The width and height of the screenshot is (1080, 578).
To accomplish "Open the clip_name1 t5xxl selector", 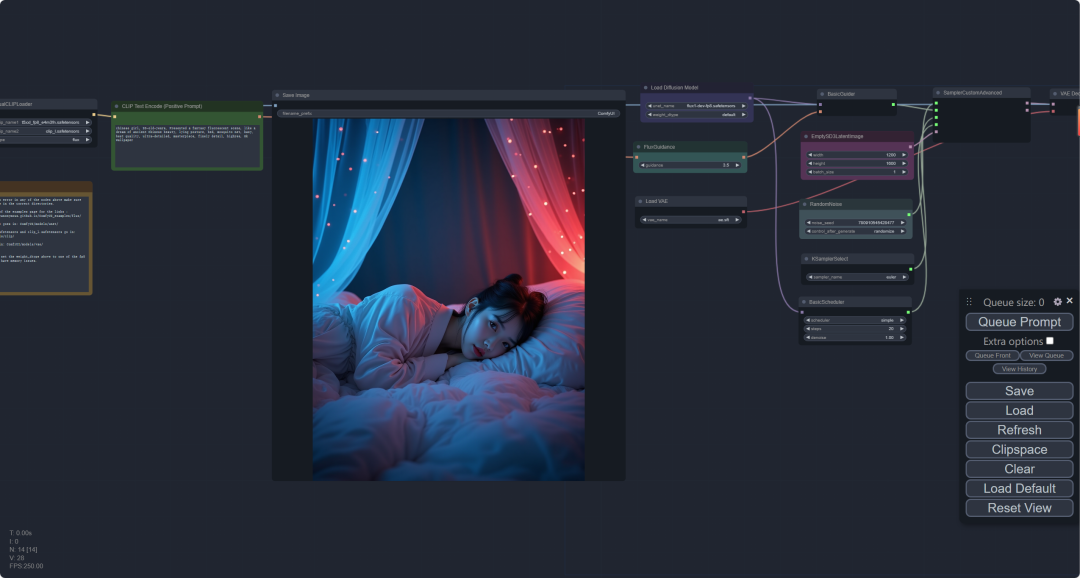I will tap(44, 122).
